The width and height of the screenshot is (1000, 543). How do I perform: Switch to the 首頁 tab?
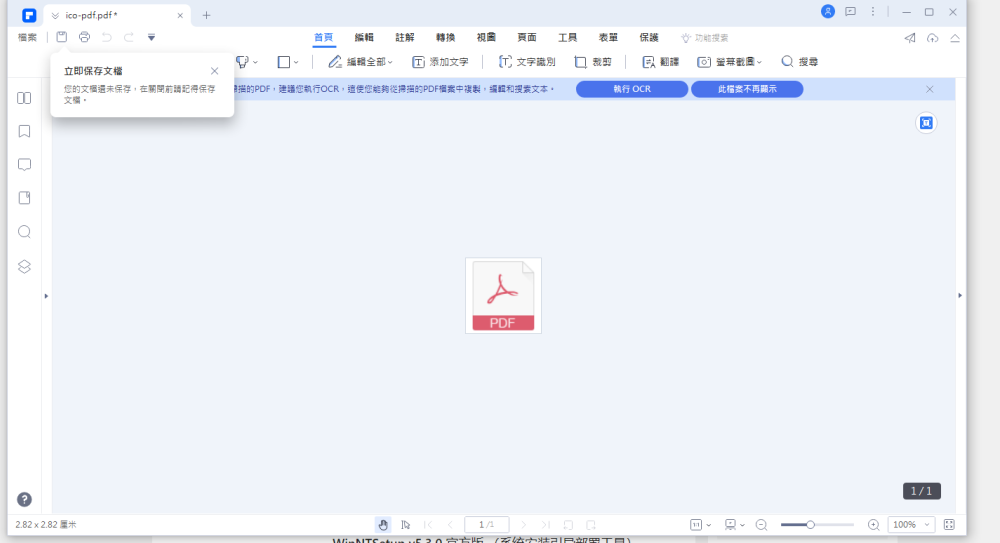323,38
